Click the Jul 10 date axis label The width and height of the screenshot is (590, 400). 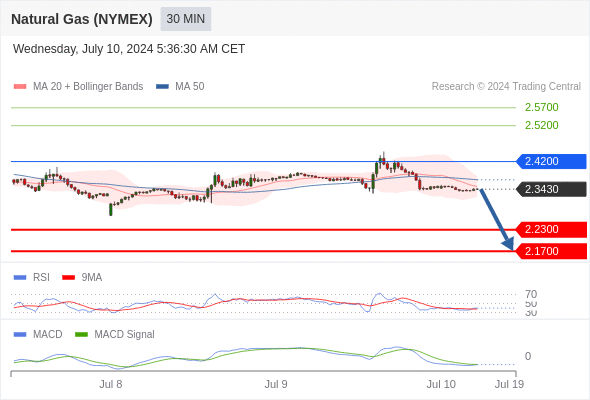tap(441, 384)
